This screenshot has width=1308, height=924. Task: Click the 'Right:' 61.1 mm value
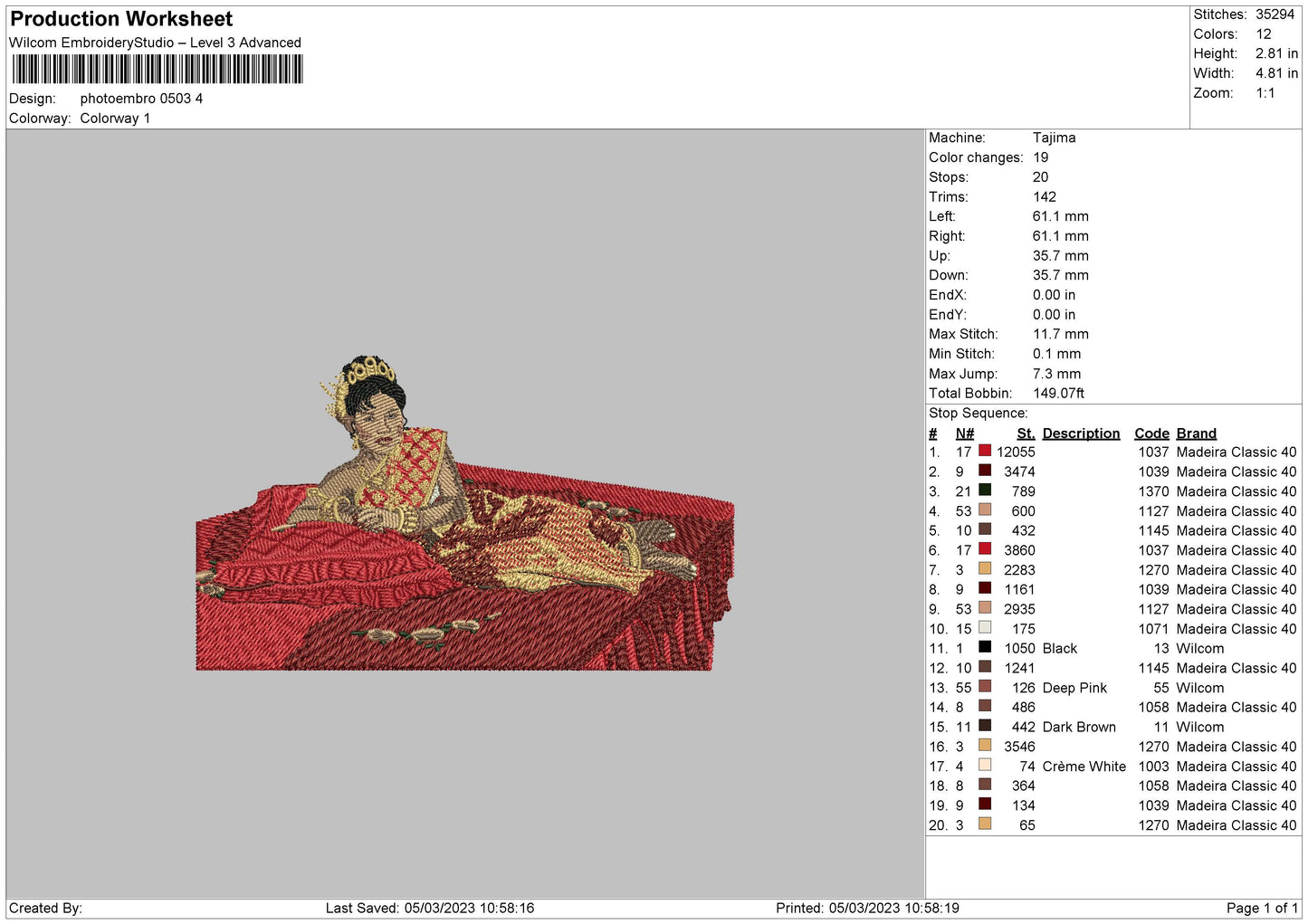[x=1061, y=236]
